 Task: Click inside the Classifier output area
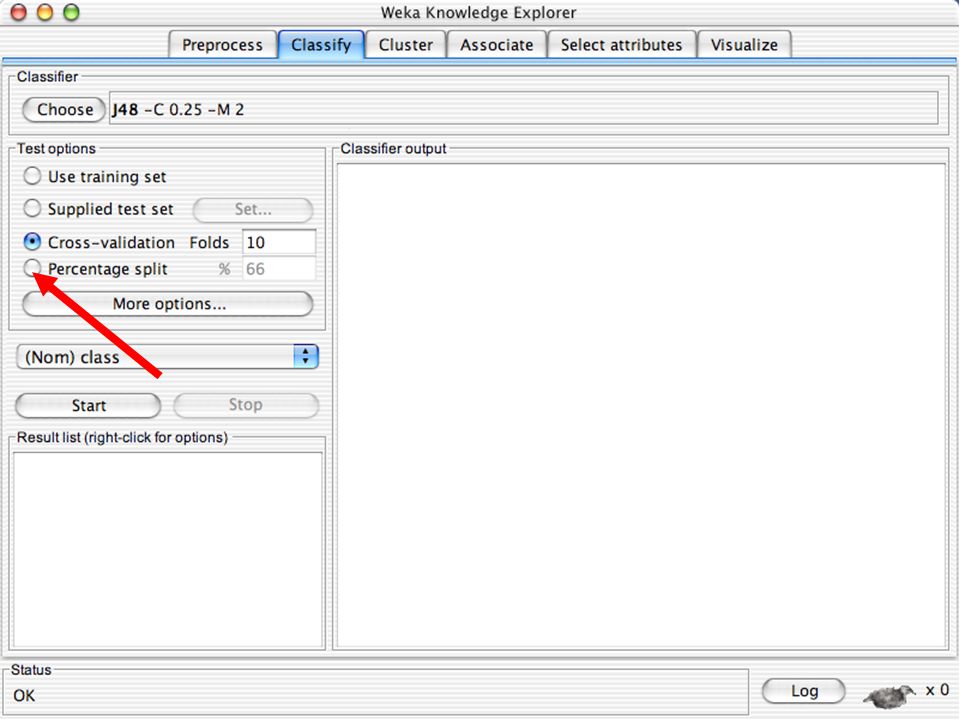[x=641, y=405]
